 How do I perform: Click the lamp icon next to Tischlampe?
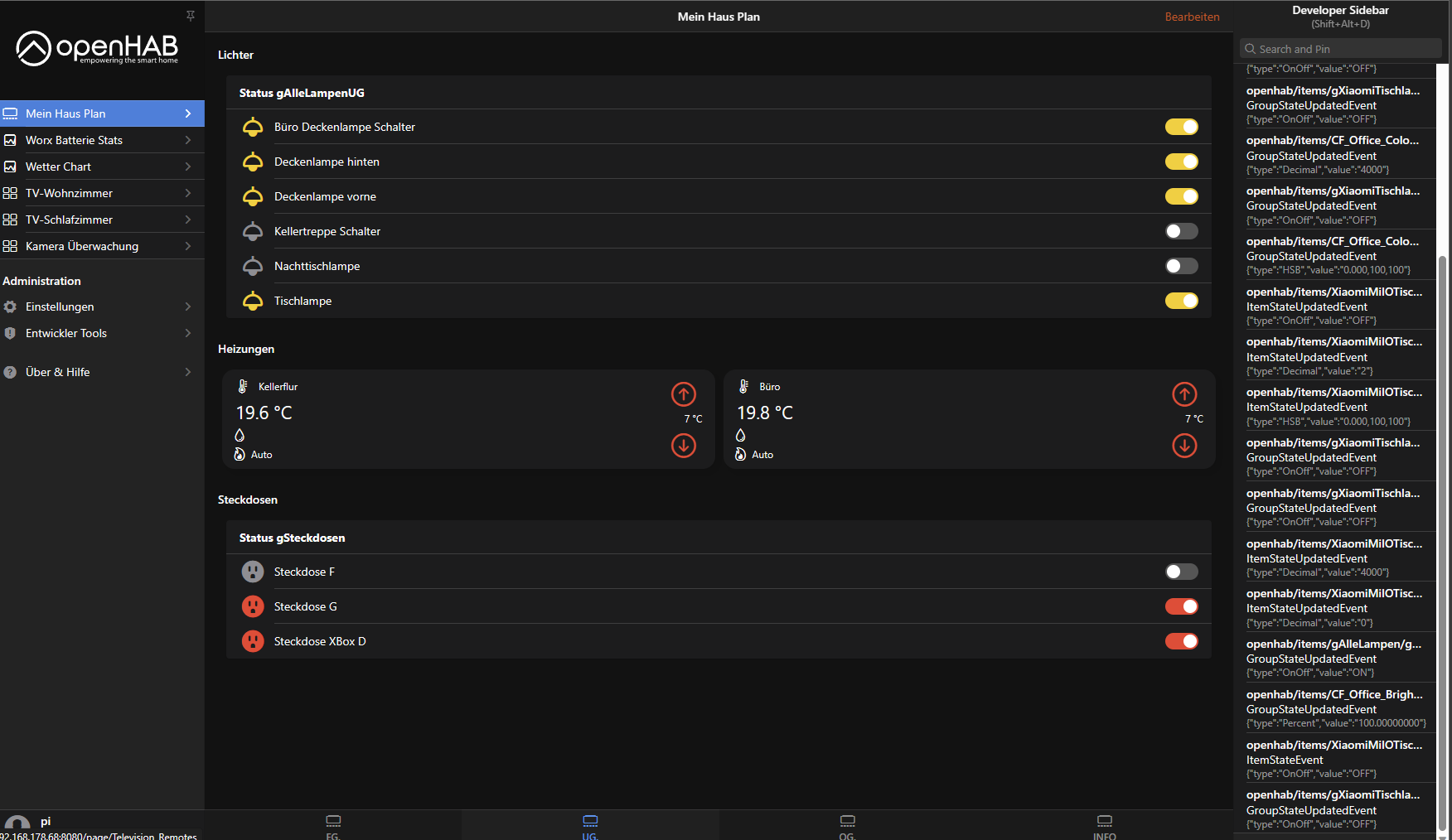252,301
